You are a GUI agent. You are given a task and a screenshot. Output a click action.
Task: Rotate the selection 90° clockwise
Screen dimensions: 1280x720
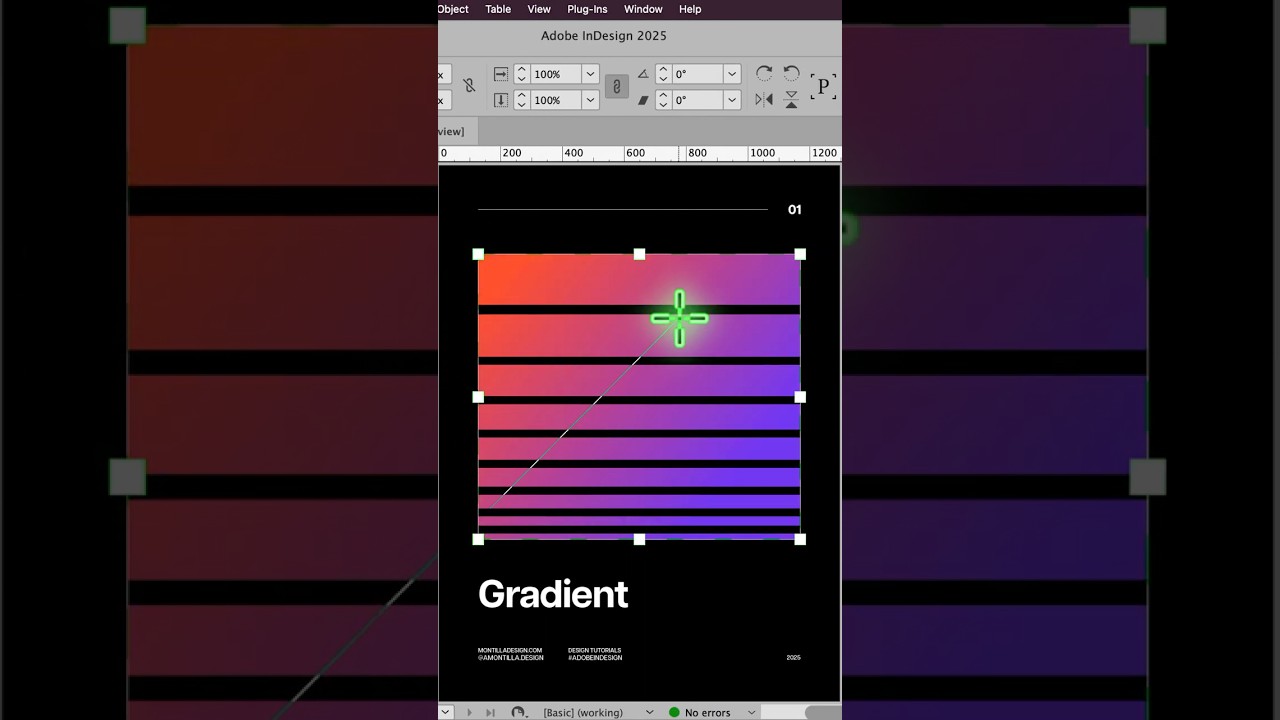click(x=764, y=73)
